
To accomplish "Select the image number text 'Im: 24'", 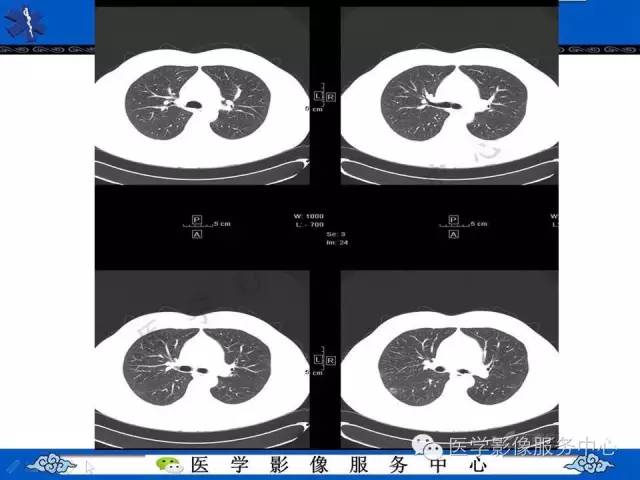I will click(x=337, y=242).
